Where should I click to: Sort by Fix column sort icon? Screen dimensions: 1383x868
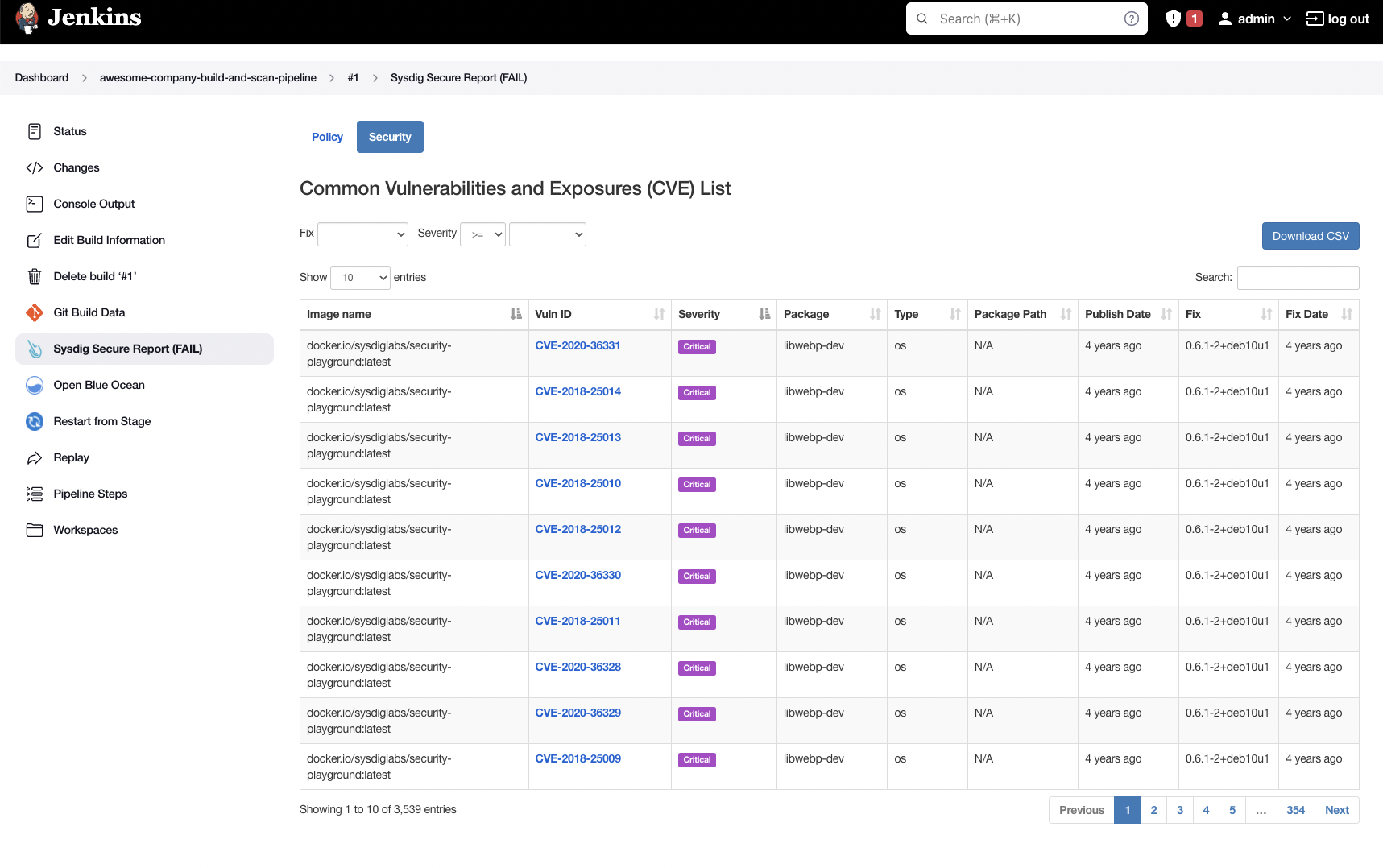point(1267,314)
